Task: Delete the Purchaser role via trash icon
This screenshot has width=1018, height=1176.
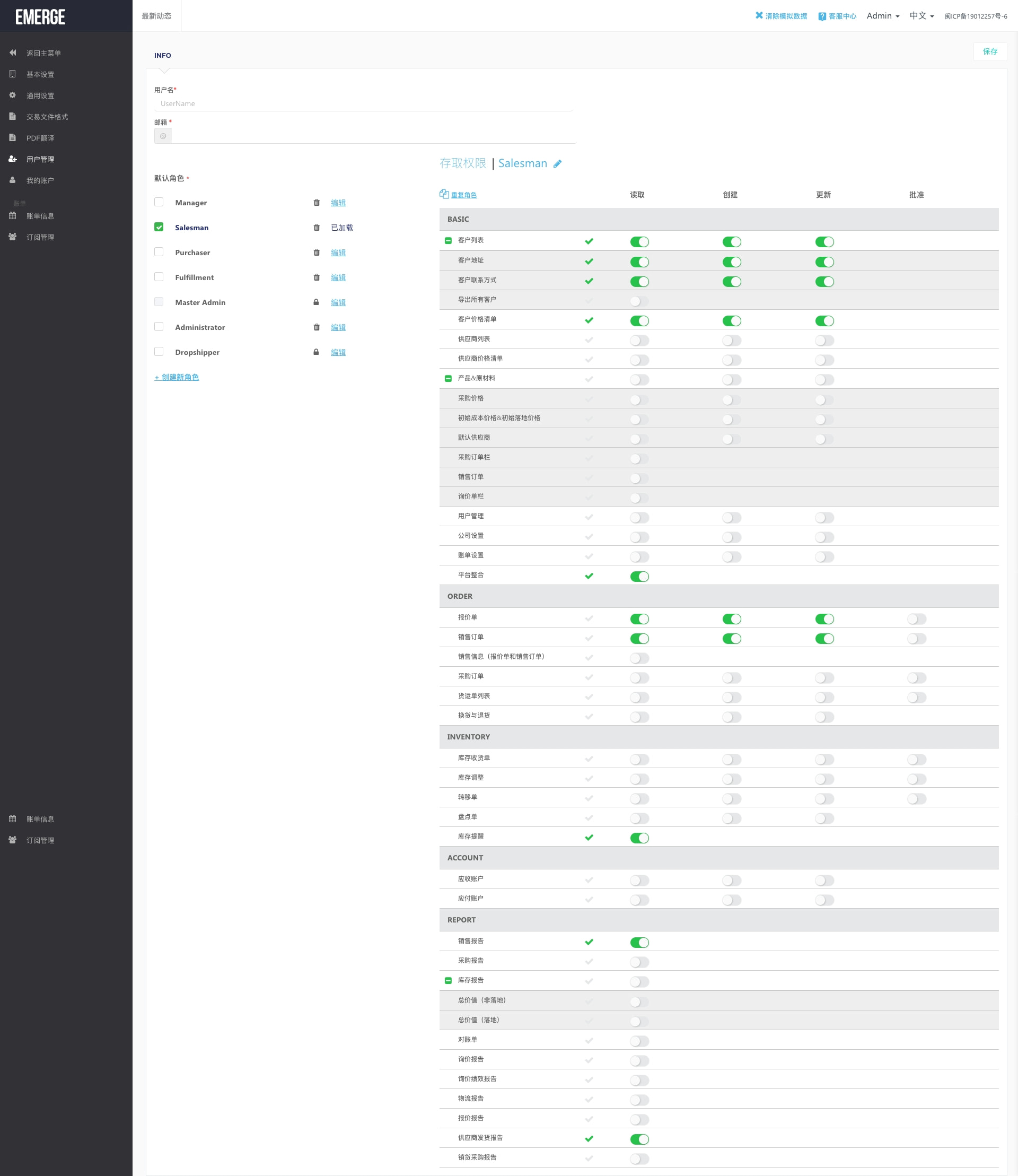Action: (317, 252)
